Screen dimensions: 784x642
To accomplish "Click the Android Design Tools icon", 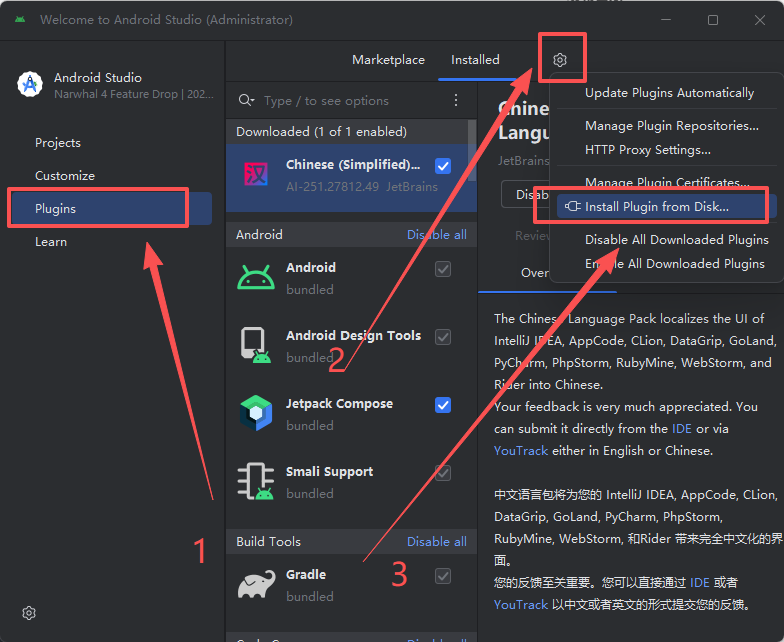I will click(x=256, y=345).
